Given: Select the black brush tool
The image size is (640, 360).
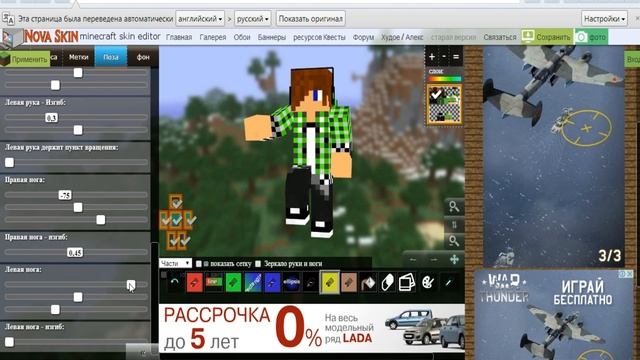Looking at the screenshot, I should tap(311, 282).
